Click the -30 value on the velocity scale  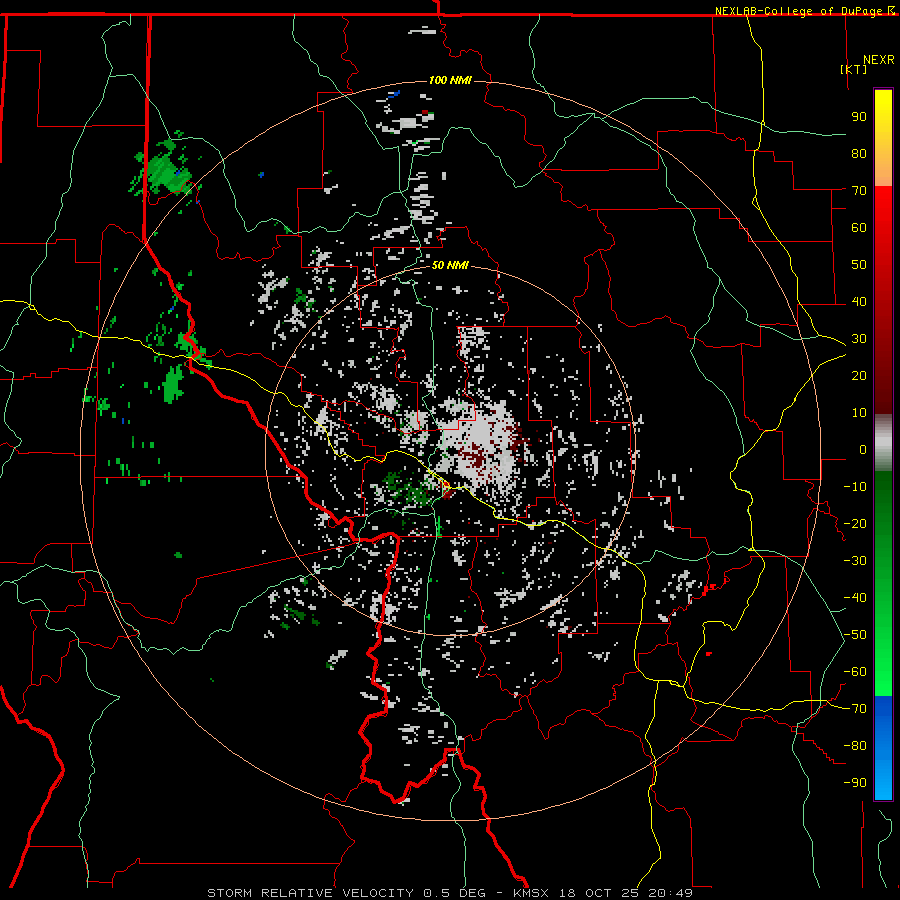click(855, 561)
